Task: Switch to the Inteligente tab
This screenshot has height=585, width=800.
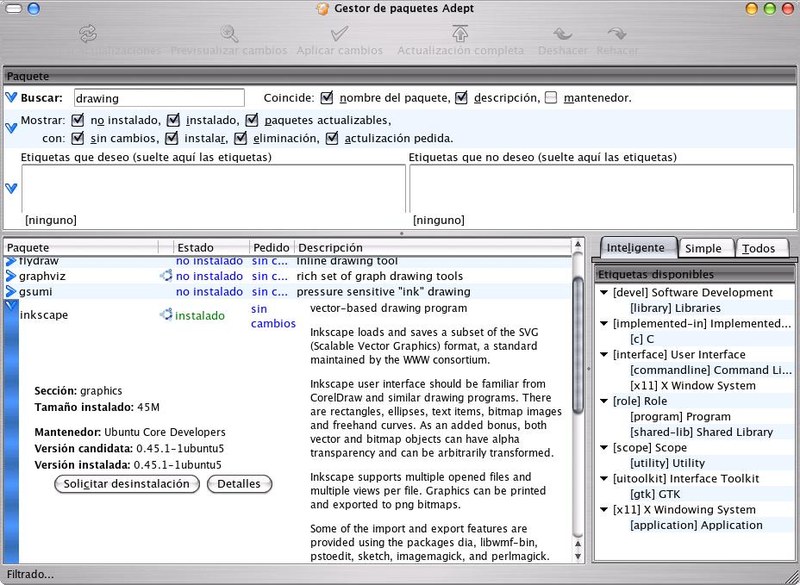Action: point(639,248)
